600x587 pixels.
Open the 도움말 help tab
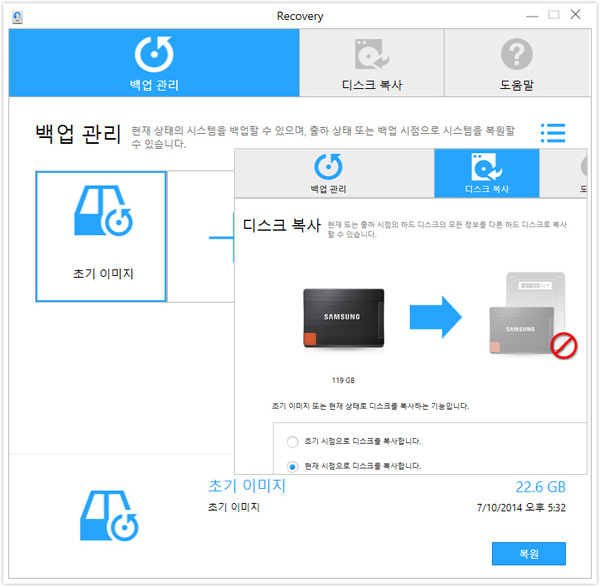(517, 63)
